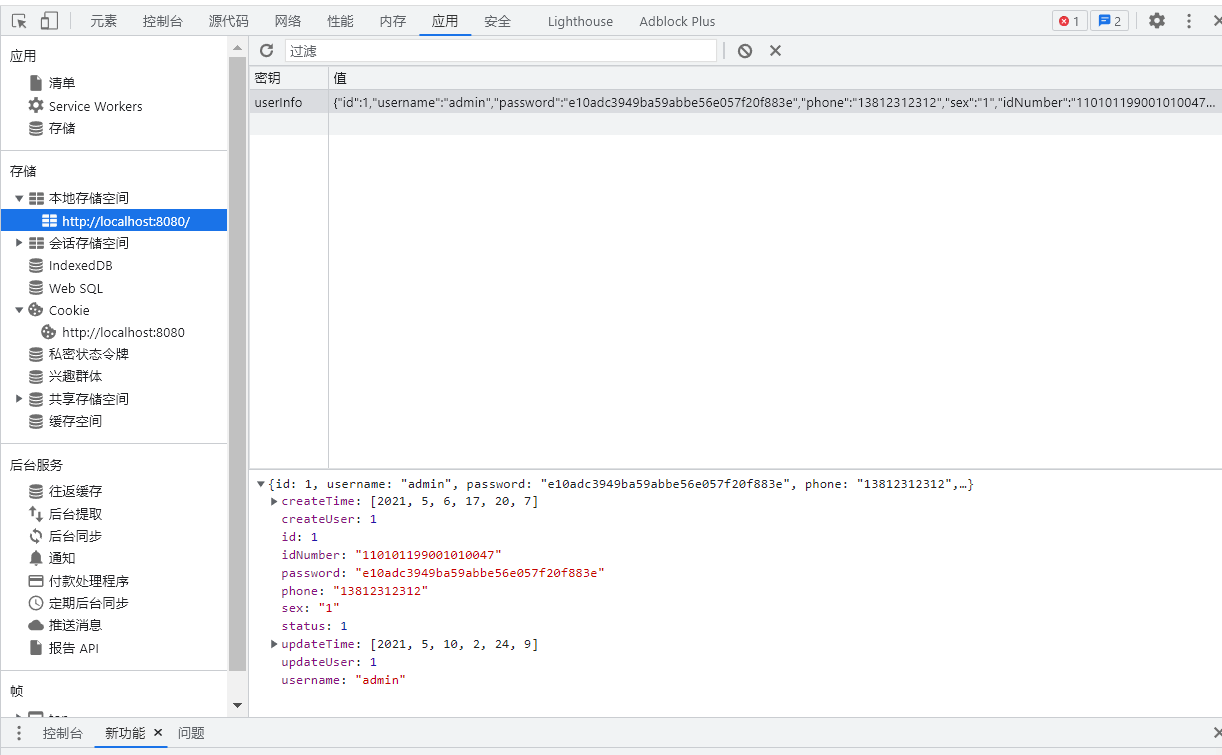Type in the 过滤 filter field
The width and height of the screenshot is (1222, 755).
[x=501, y=51]
